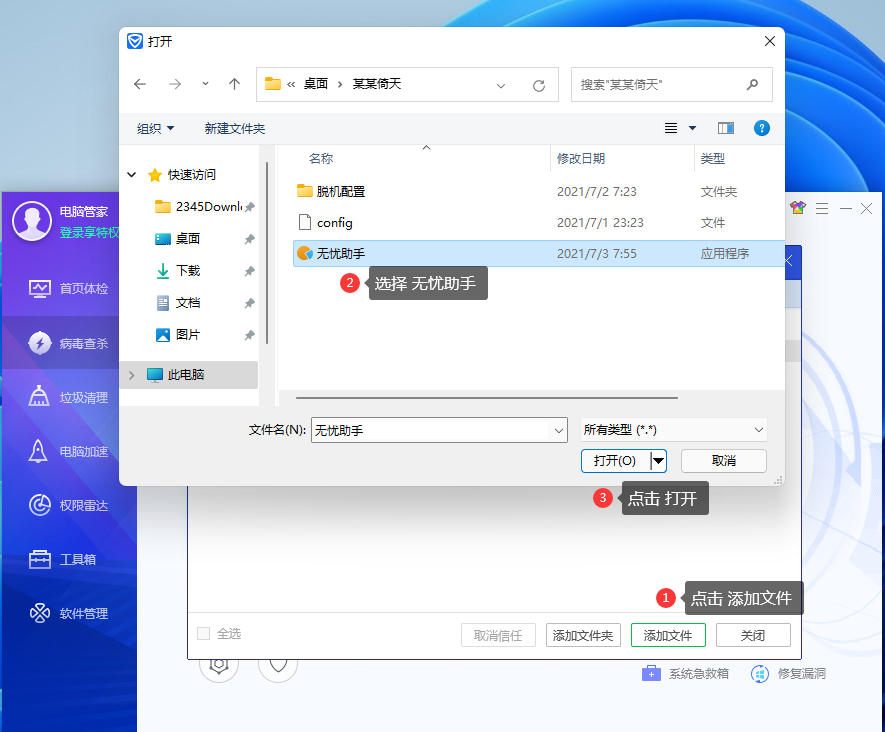Open 权限雷达 in sidebar
Screen dimensions: 885x732
tap(68, 506)
